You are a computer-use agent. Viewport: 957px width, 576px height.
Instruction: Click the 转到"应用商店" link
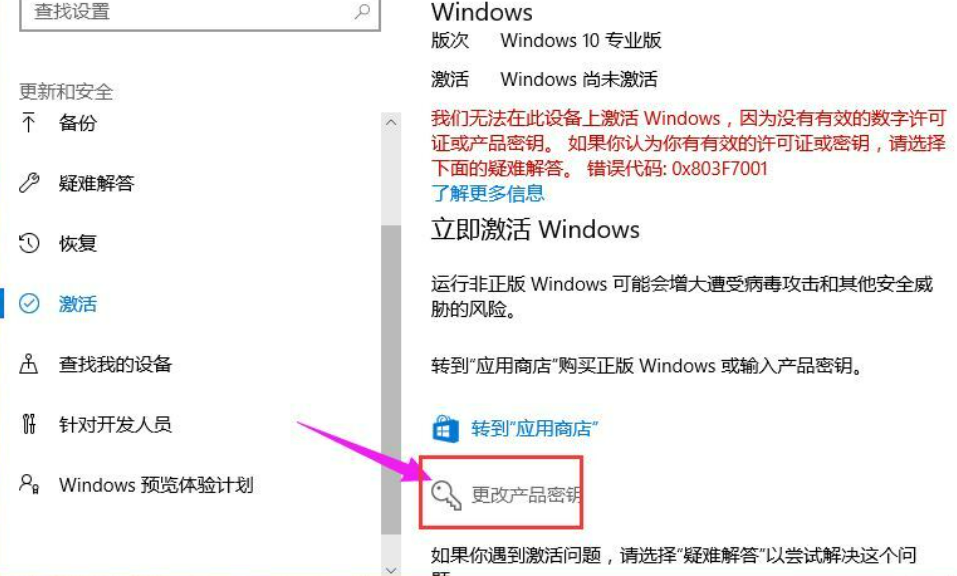tap(535, 428)
